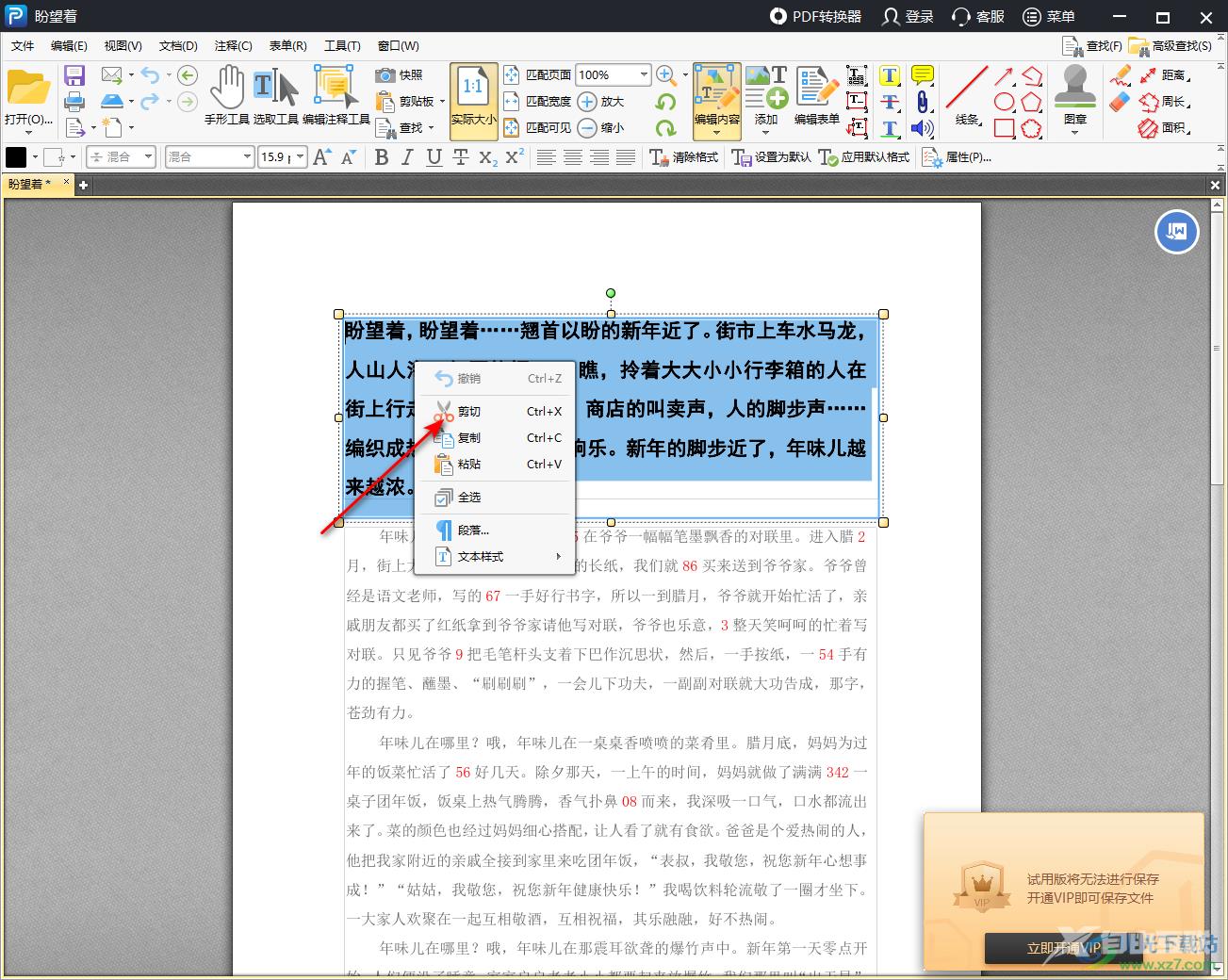Select the Strikeout text tool
This screenshot has height=980, width=1228.
(x=890, y=102)
